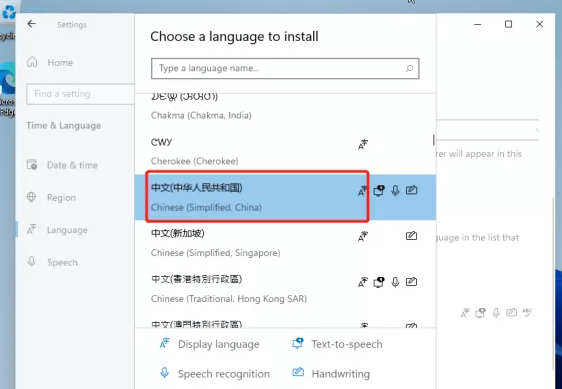Click the Handwriting legend icon
Viewport: 562px width, 389px height.
[x=298, y=372]
